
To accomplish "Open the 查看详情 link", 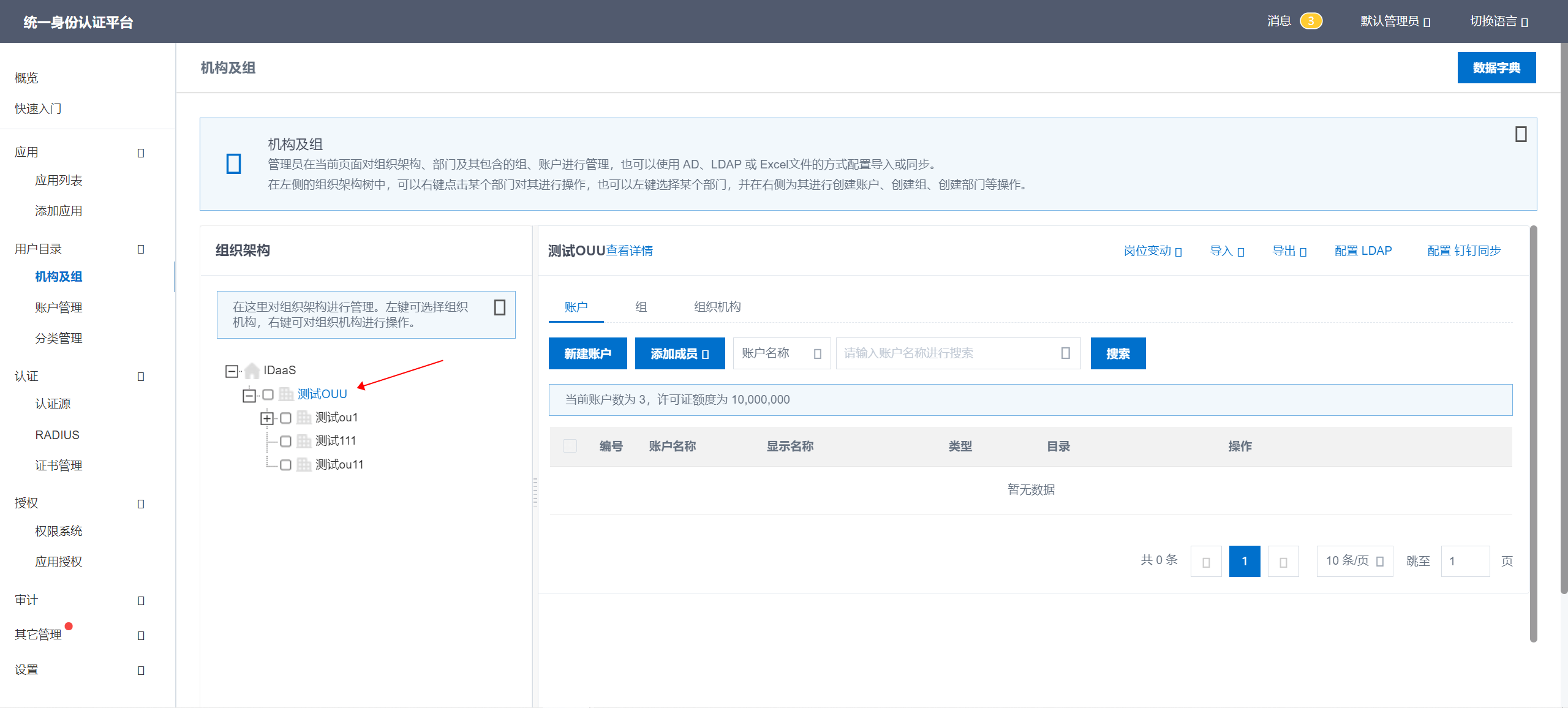I will (x=630, y=251).
